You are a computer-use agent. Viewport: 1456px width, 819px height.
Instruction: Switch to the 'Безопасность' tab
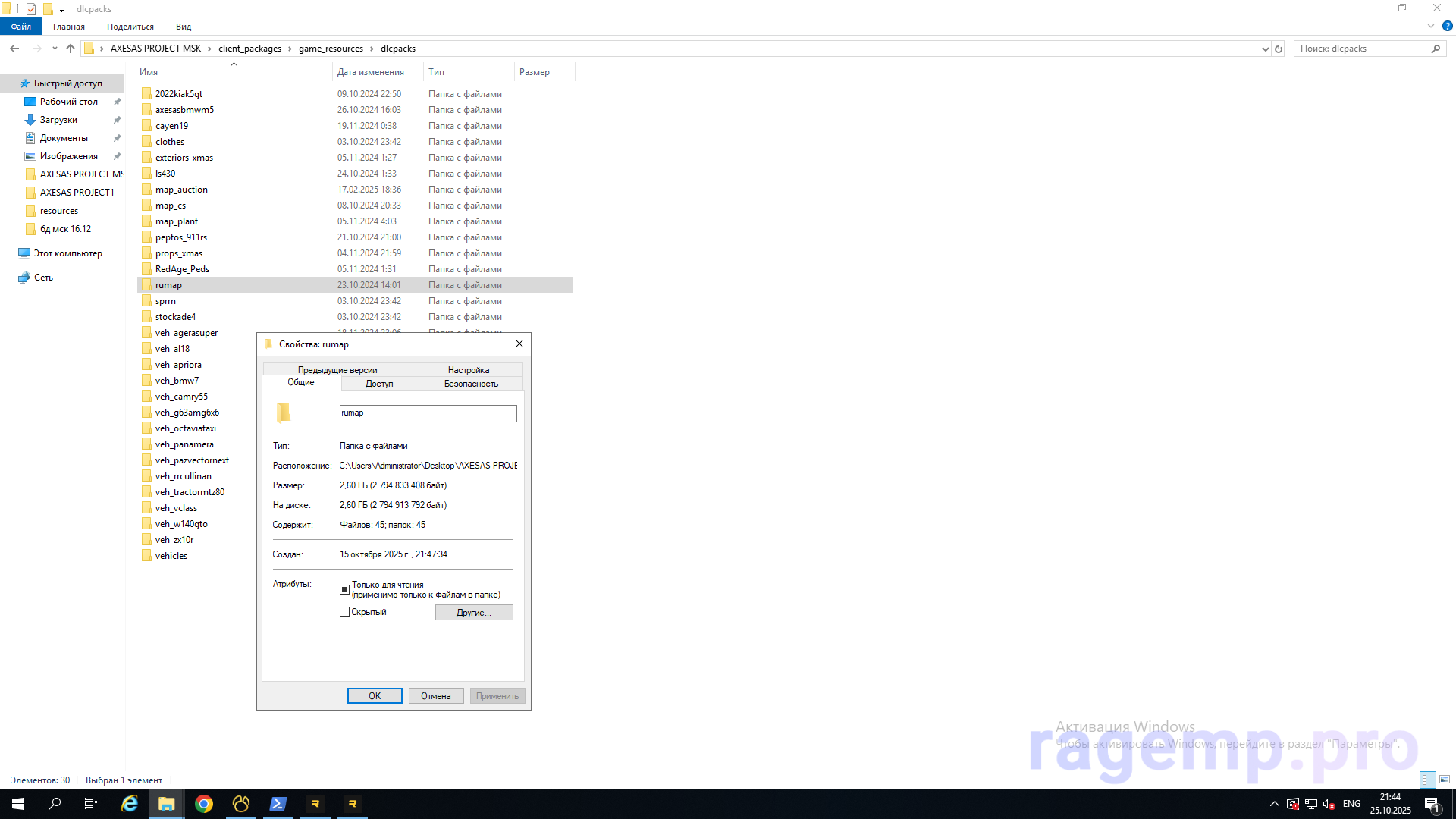[471, 384]
